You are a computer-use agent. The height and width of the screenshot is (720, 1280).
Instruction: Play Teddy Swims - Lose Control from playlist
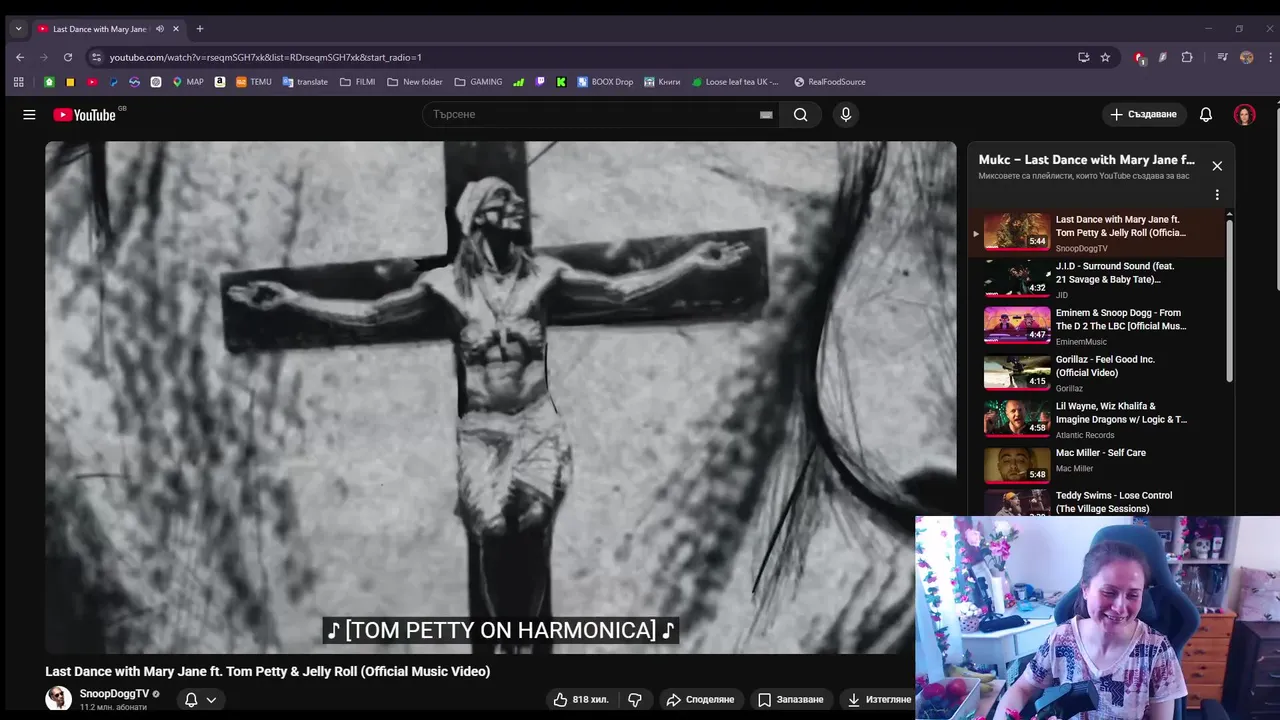pos(1096,503)
